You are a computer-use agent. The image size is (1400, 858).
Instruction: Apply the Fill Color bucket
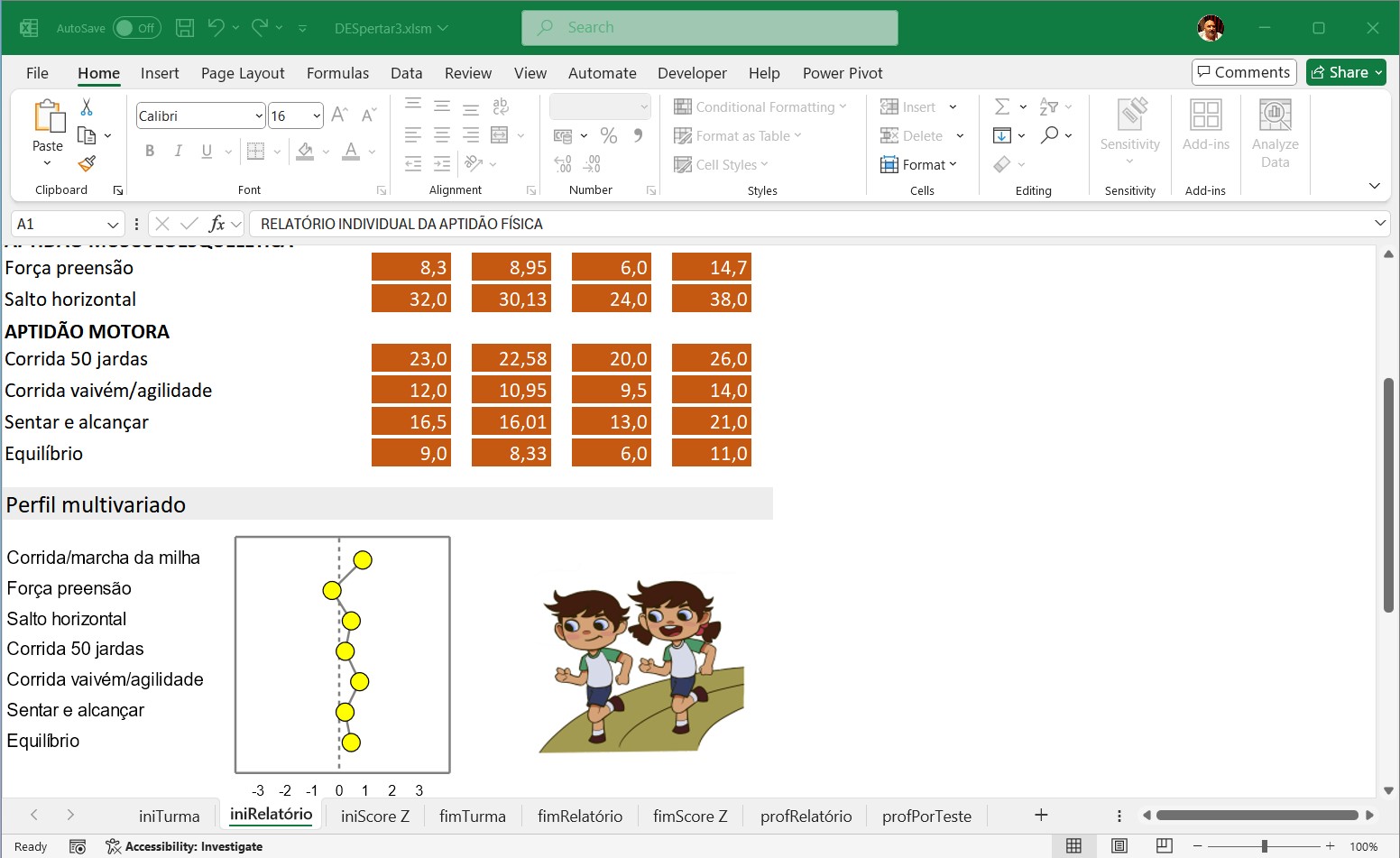click(306, 151)
